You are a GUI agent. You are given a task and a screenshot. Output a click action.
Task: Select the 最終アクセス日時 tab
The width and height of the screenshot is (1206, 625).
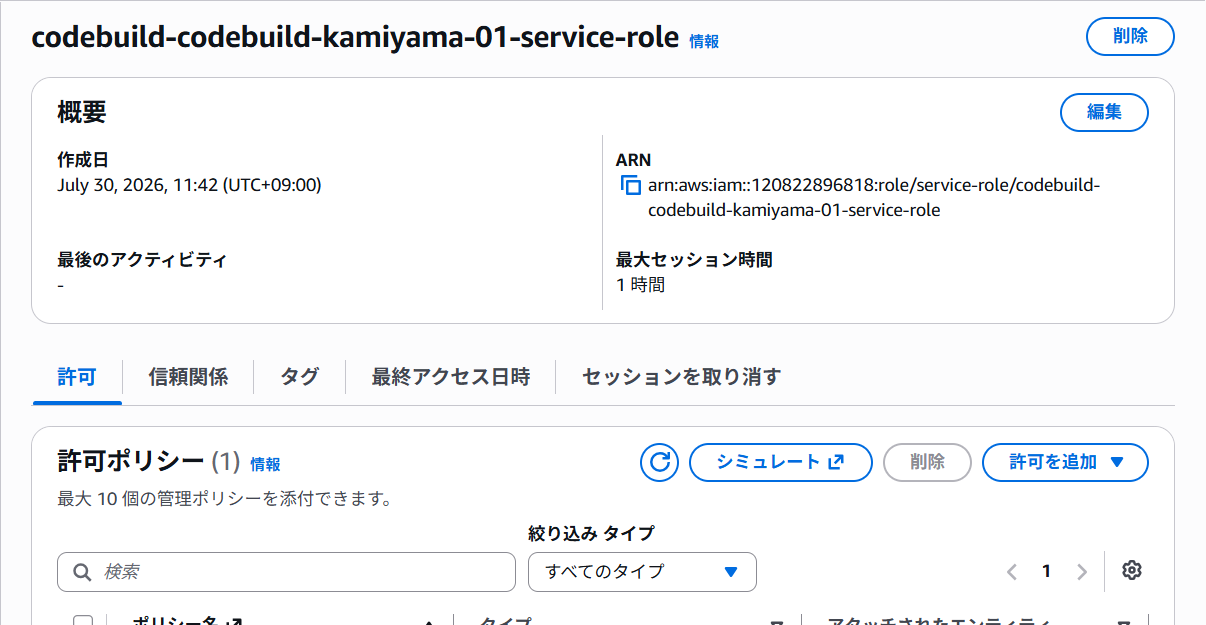pyautogui.click(x=450, y=377)
